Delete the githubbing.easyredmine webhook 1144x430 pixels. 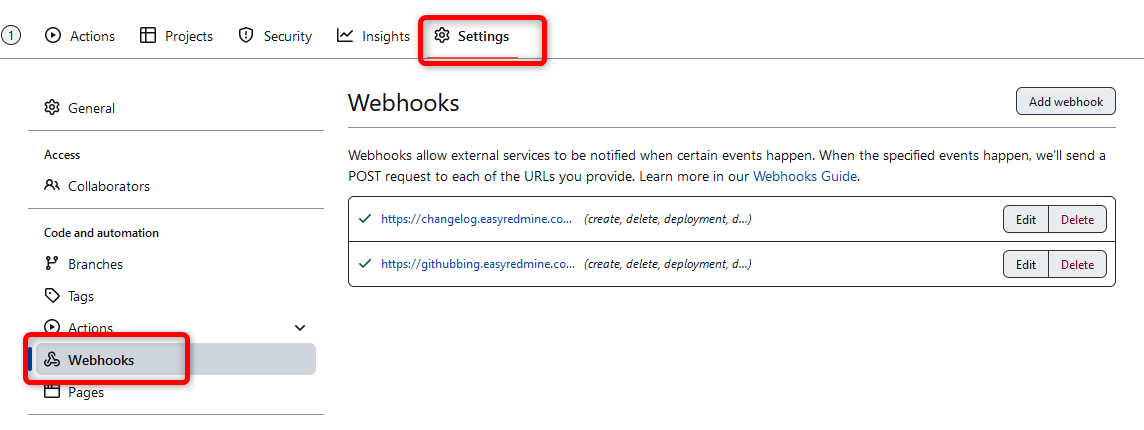pyautogui.click(x=1077, y=264)
